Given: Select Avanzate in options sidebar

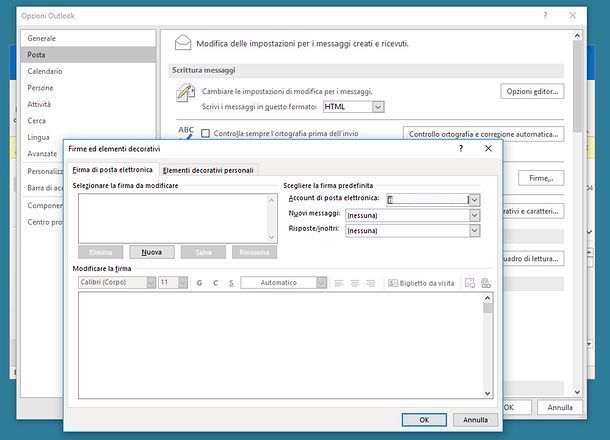Looking at the screenshot, I should pyautogui.click(x=42, y=154).
